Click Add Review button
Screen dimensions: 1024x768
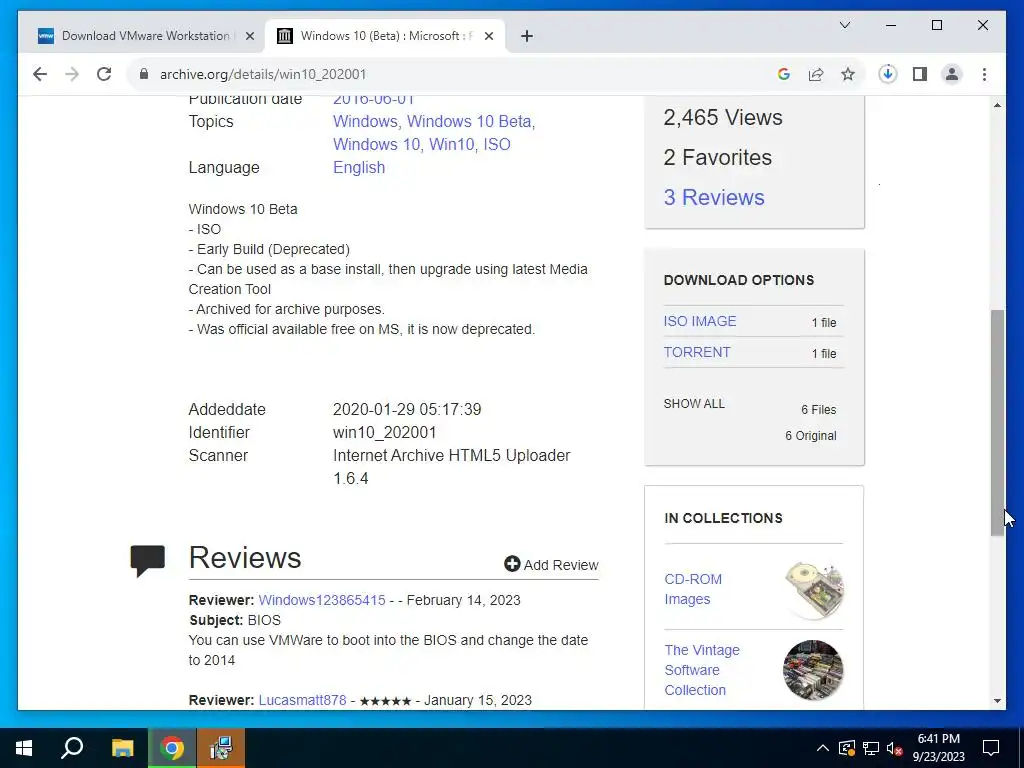pos(551,565)
